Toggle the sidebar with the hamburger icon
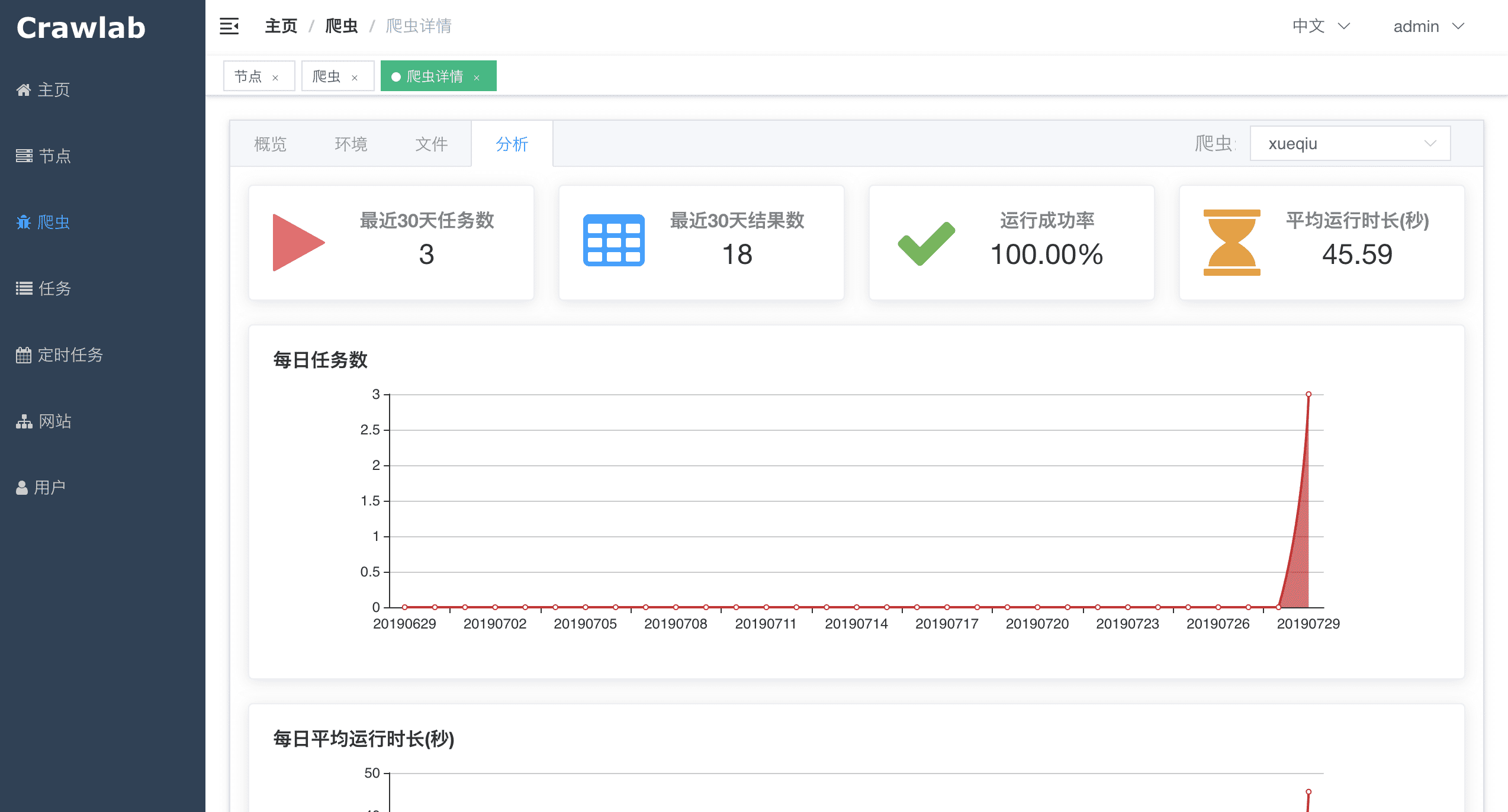The image size is (1508, 812). point(229,26)
